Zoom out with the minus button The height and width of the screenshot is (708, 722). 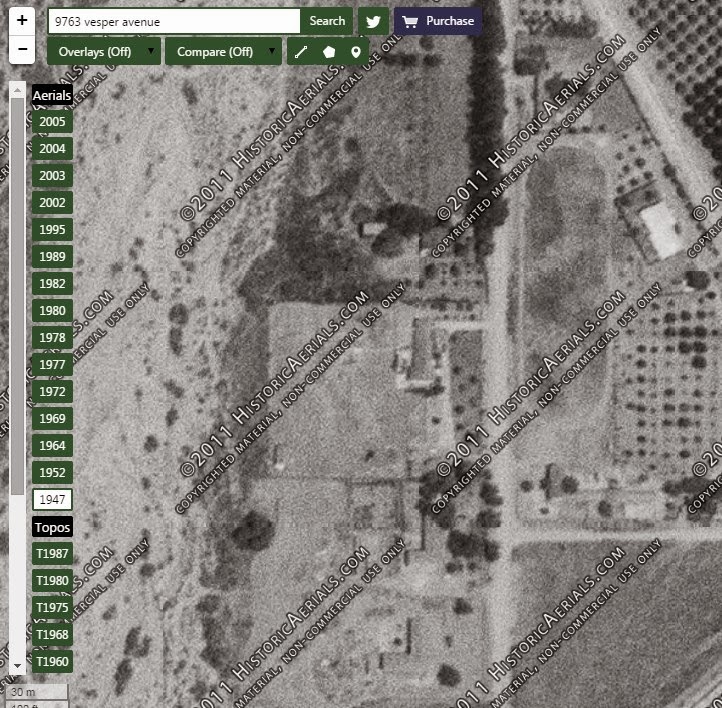click(22, 49)
